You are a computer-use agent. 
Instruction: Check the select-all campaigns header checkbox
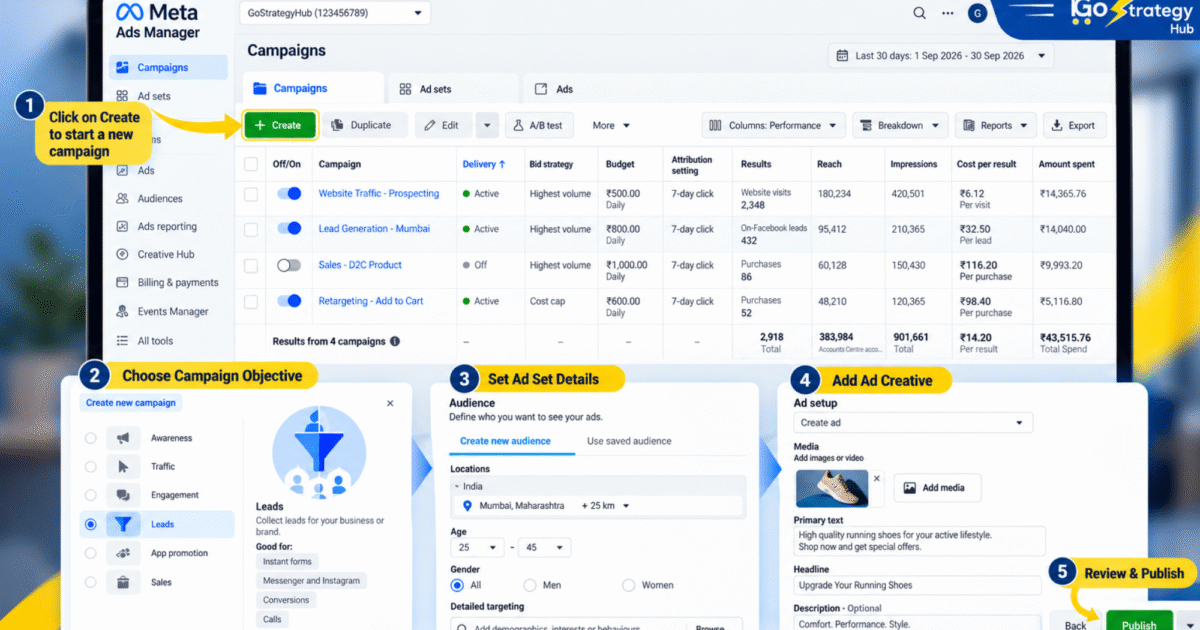click(x=251, y=164)
